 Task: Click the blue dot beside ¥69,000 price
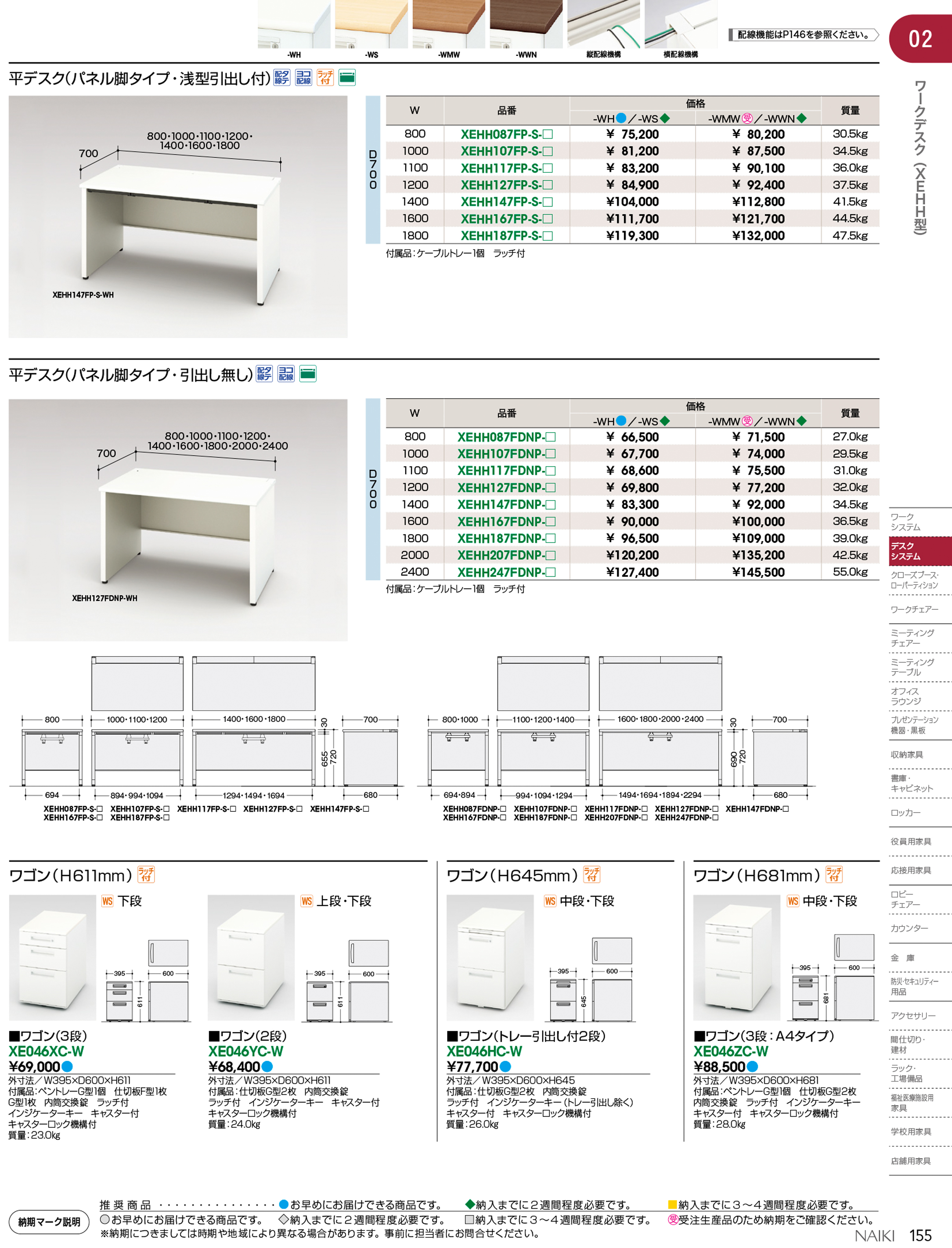point(67,1067)
